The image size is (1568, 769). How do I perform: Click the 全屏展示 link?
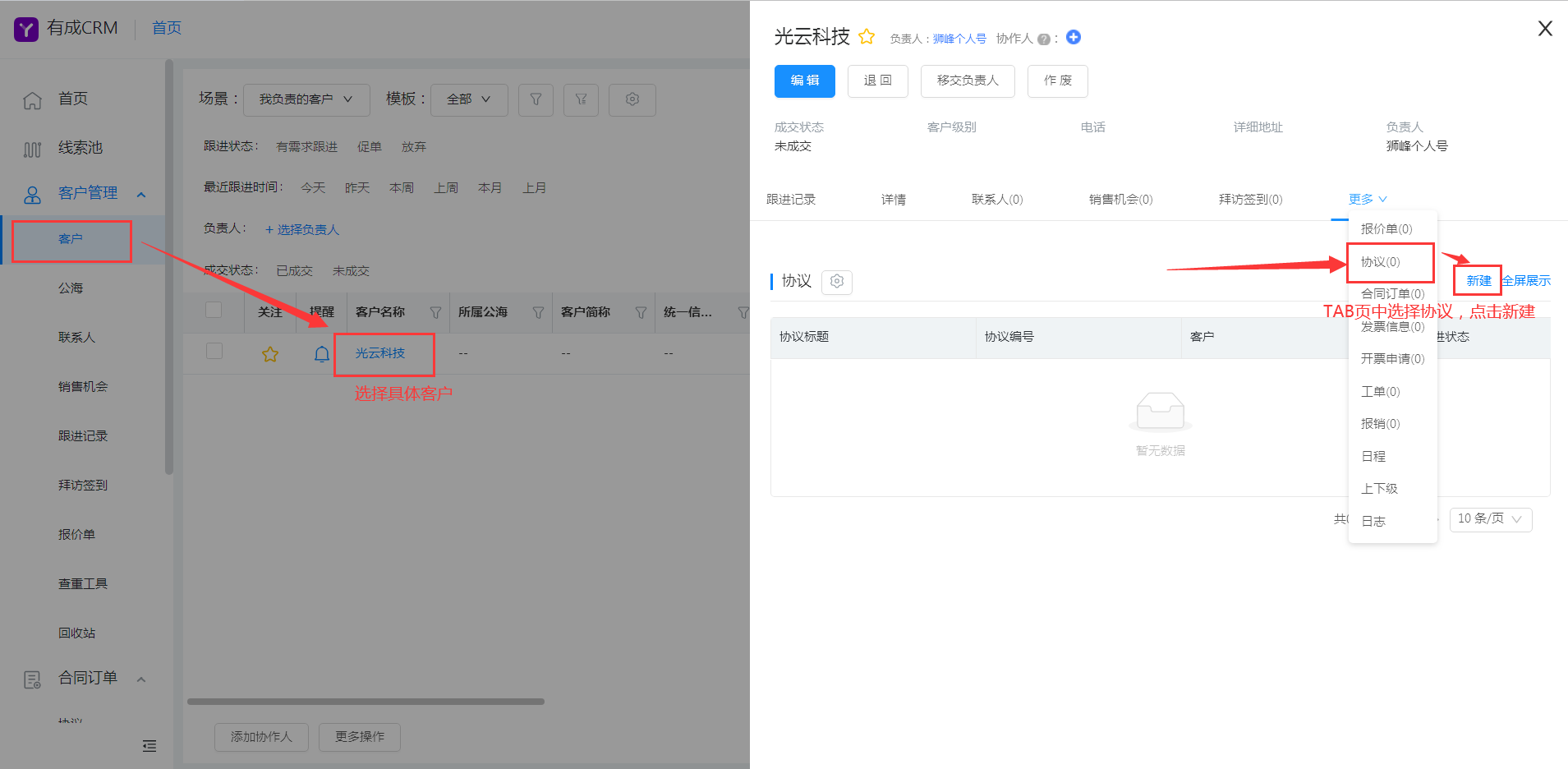coord(1526,281)
